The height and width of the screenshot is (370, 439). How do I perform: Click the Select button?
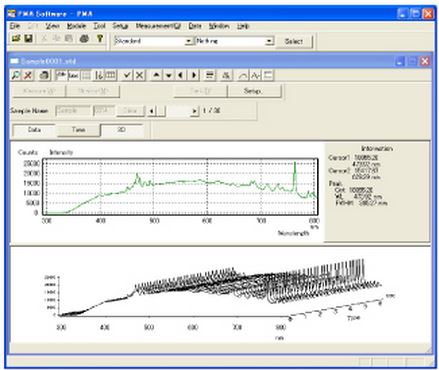(x=294, y=41)
